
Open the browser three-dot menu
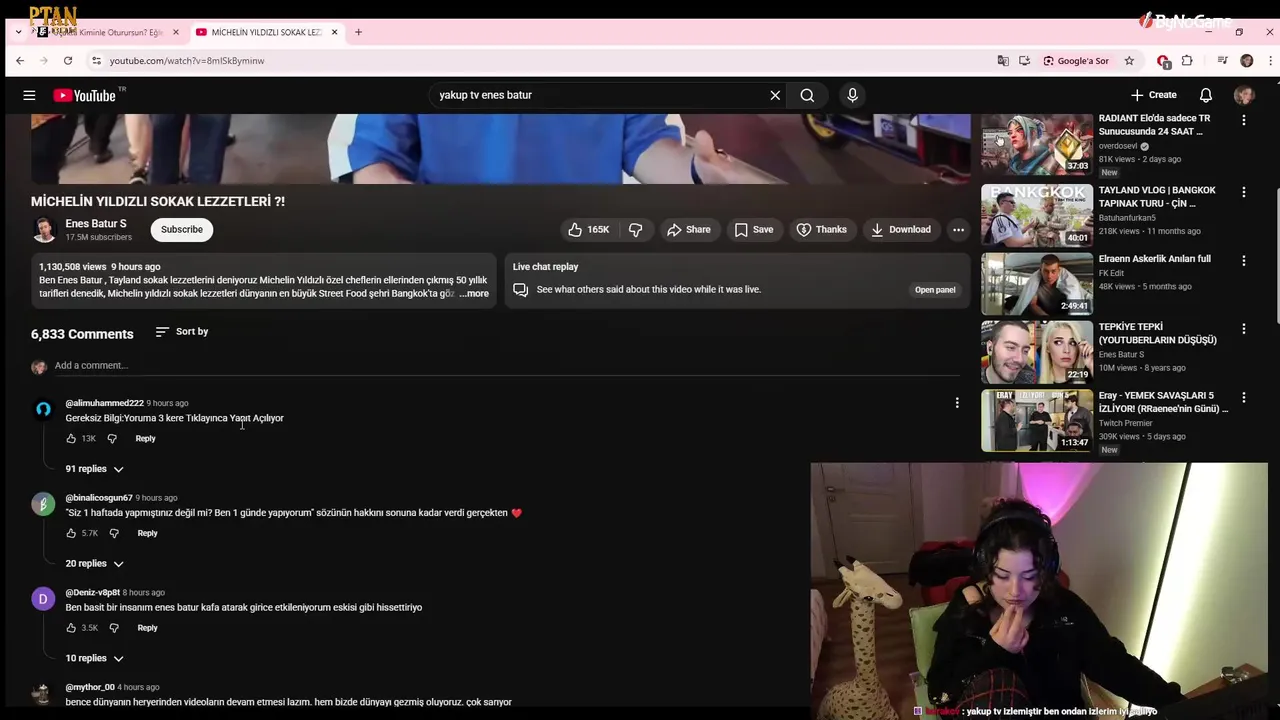tap(1268, 61)
